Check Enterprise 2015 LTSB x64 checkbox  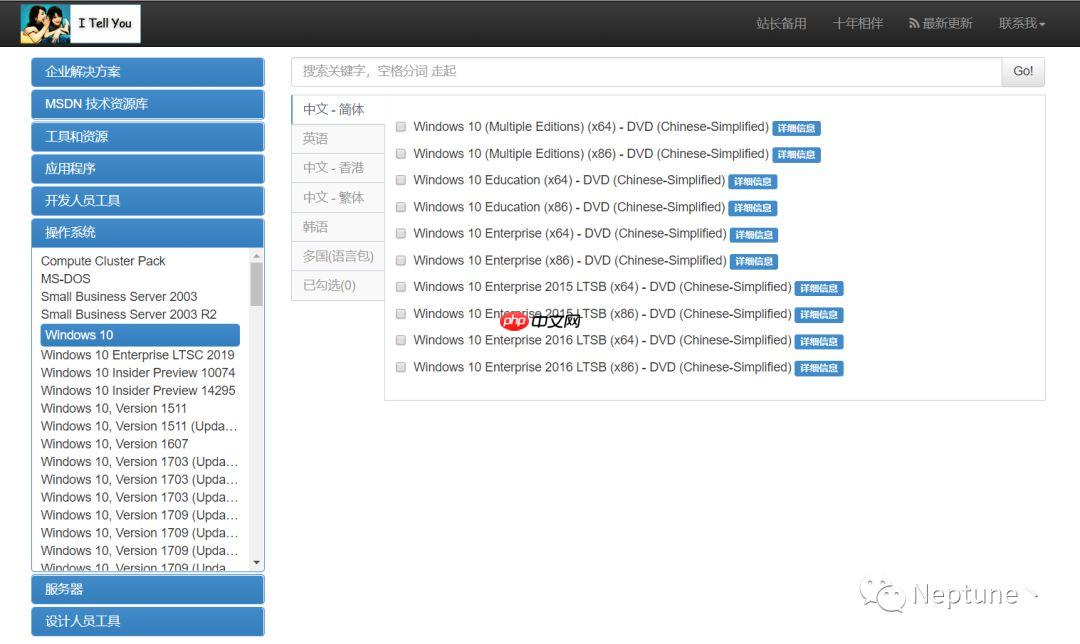pyautogui.click(x=401, y=287)
